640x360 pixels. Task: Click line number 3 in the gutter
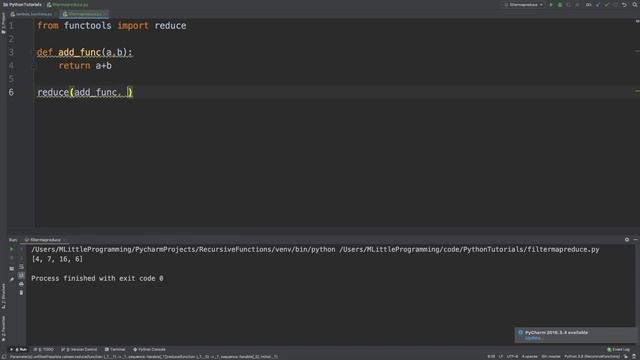[x=11, y=52]
